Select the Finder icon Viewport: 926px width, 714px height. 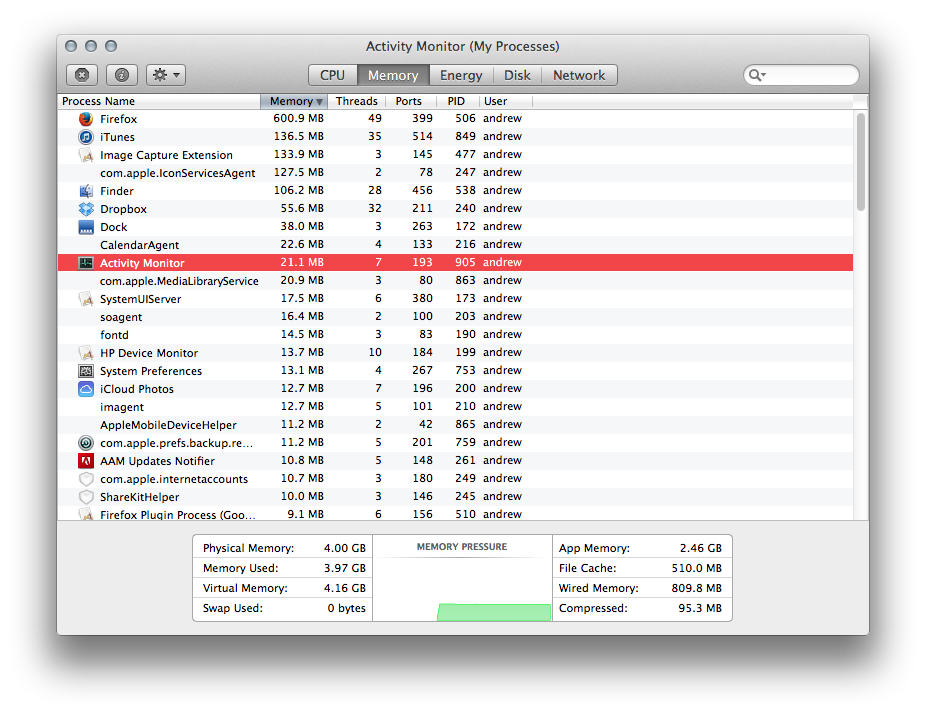[85, 191]
